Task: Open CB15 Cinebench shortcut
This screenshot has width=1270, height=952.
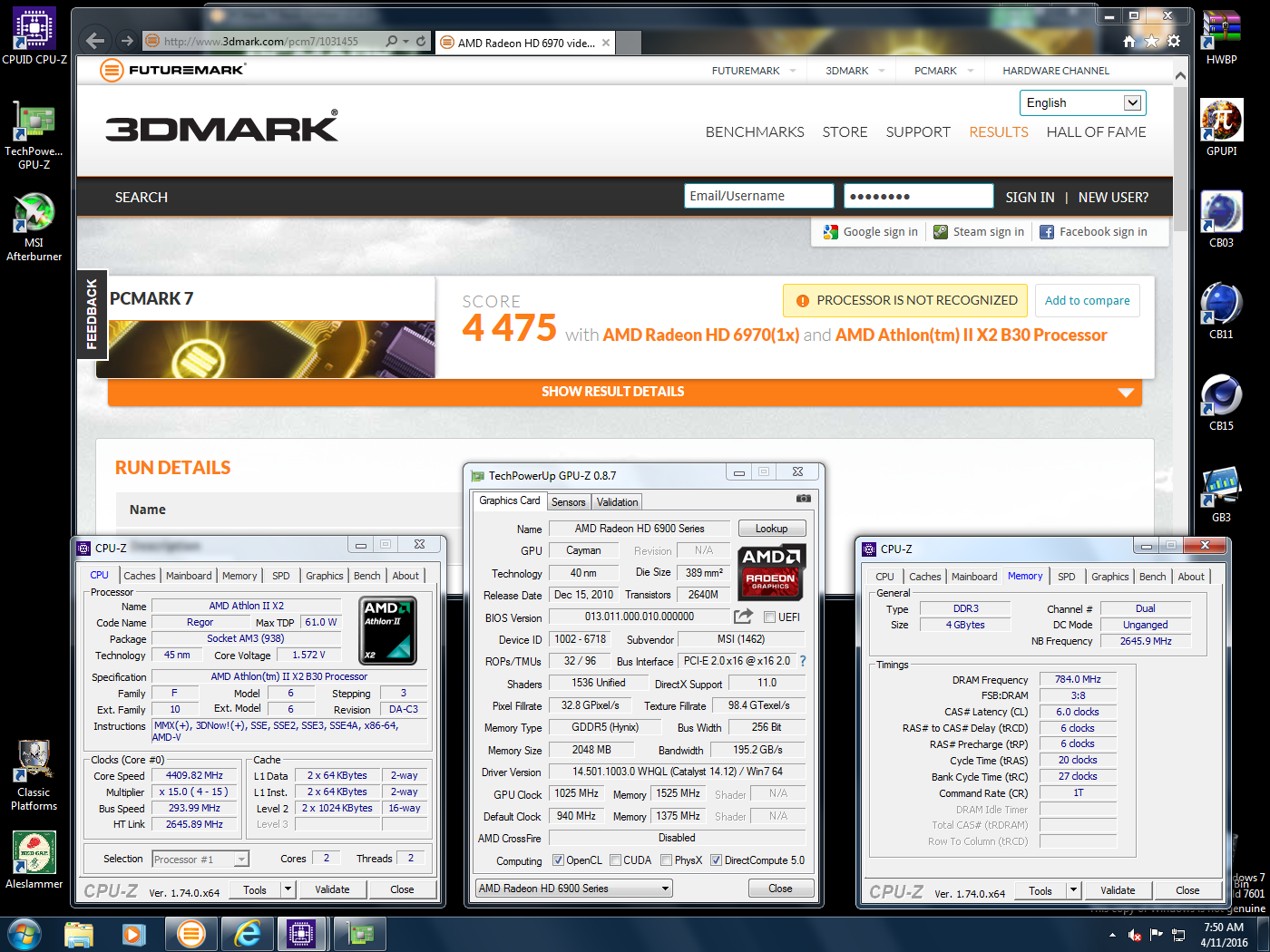Action: click(x=1221, y=403)
